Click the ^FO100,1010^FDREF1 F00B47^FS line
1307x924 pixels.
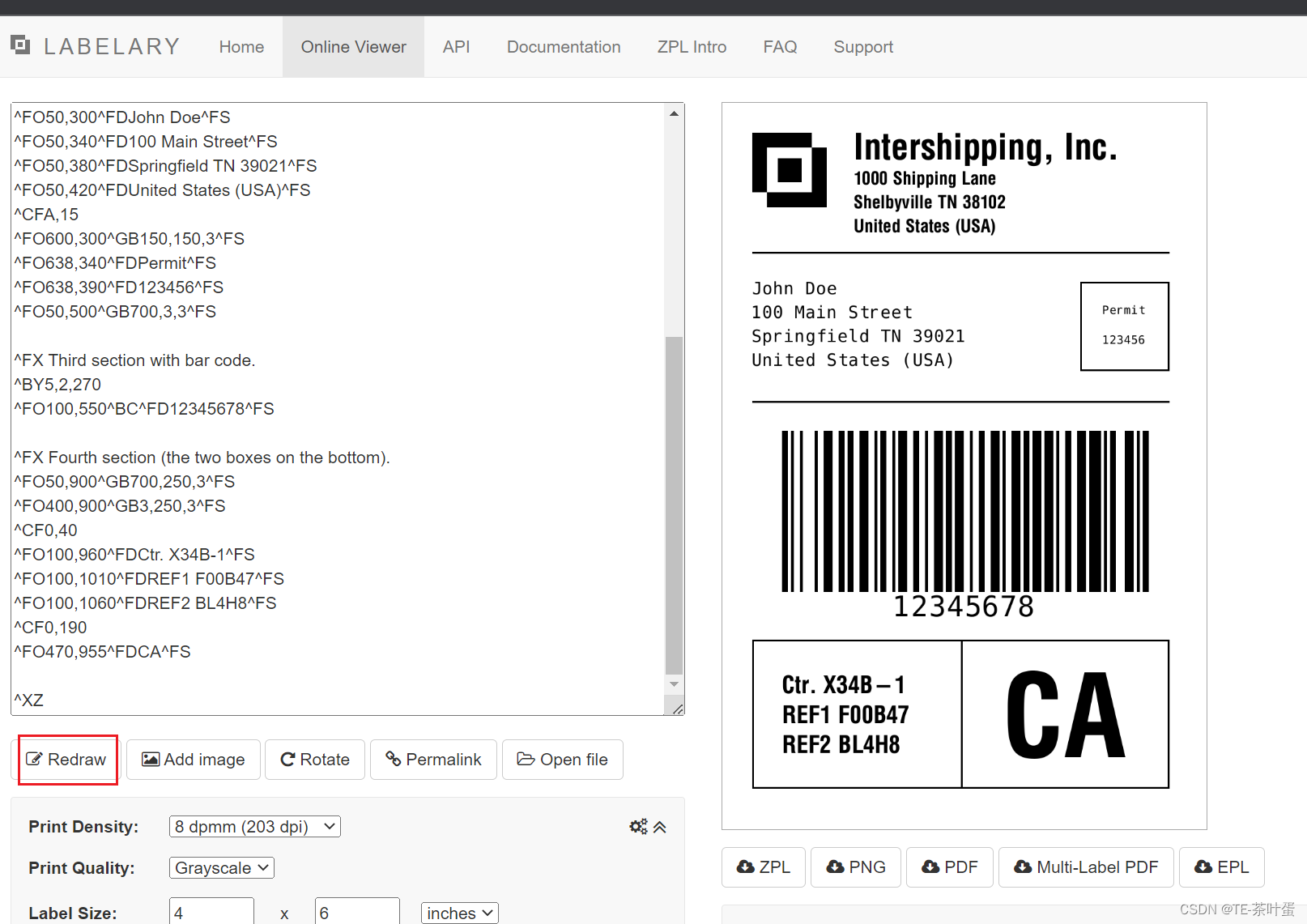pyautogui.click(x=149, y=579)
